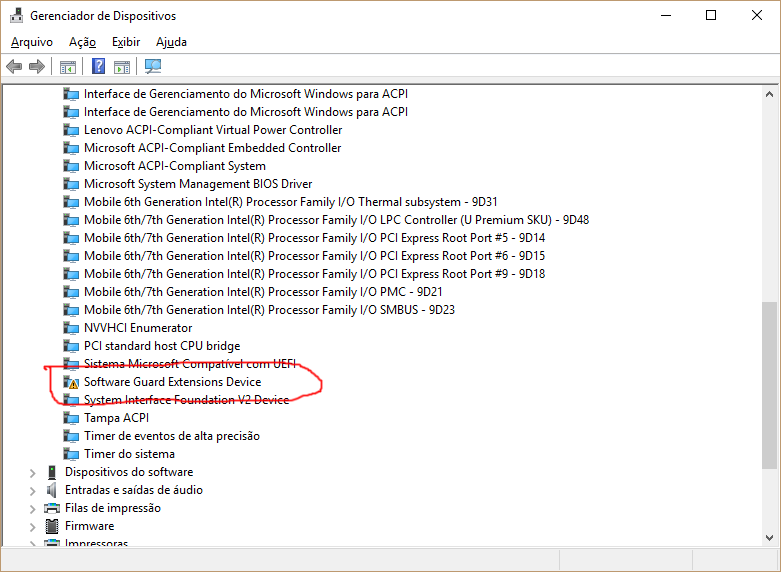Click the action pane toolbar icon
Image resolution: width=781 pixels, height=572 pixels.
tap(122, 67)
